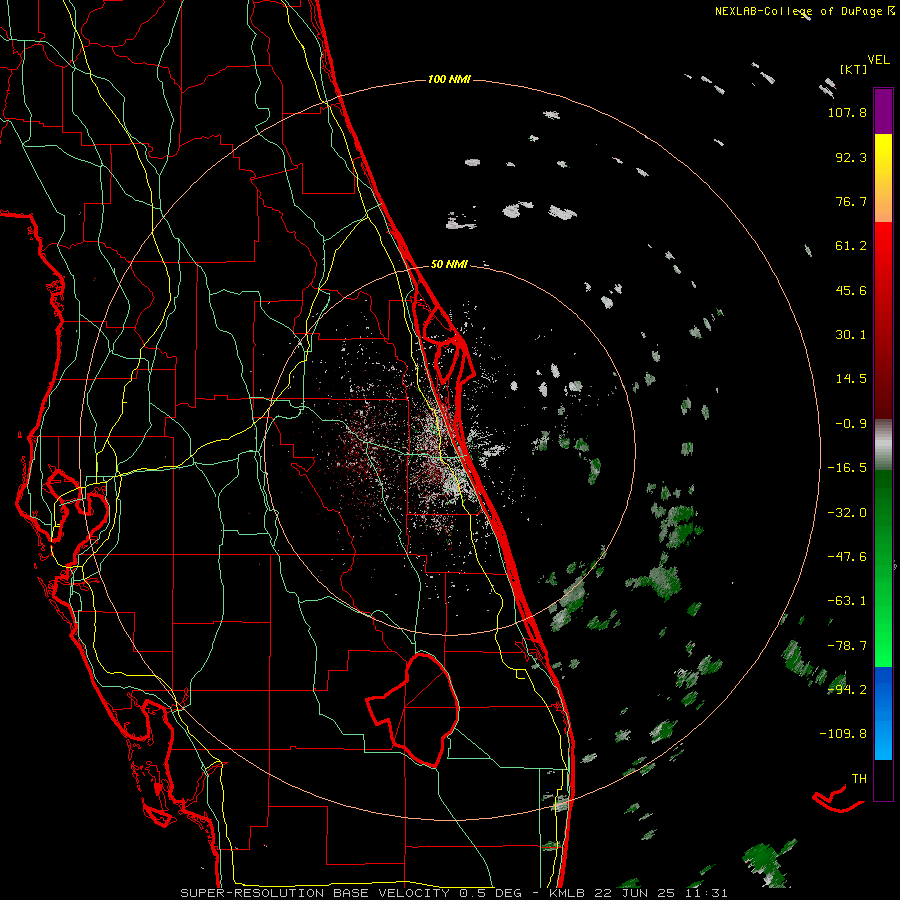Click the 100 NMI range ring label
900x900 pixels.
point(449,79)
